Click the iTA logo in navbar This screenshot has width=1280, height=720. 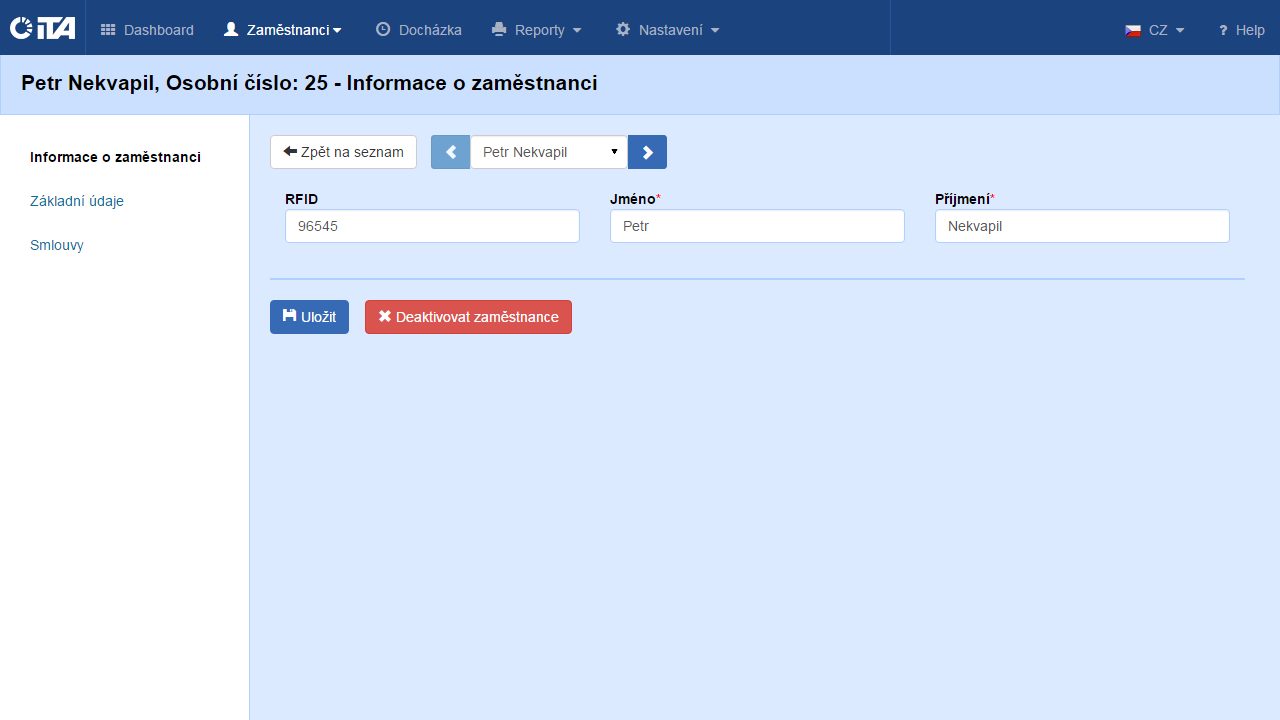click(42, 28)
